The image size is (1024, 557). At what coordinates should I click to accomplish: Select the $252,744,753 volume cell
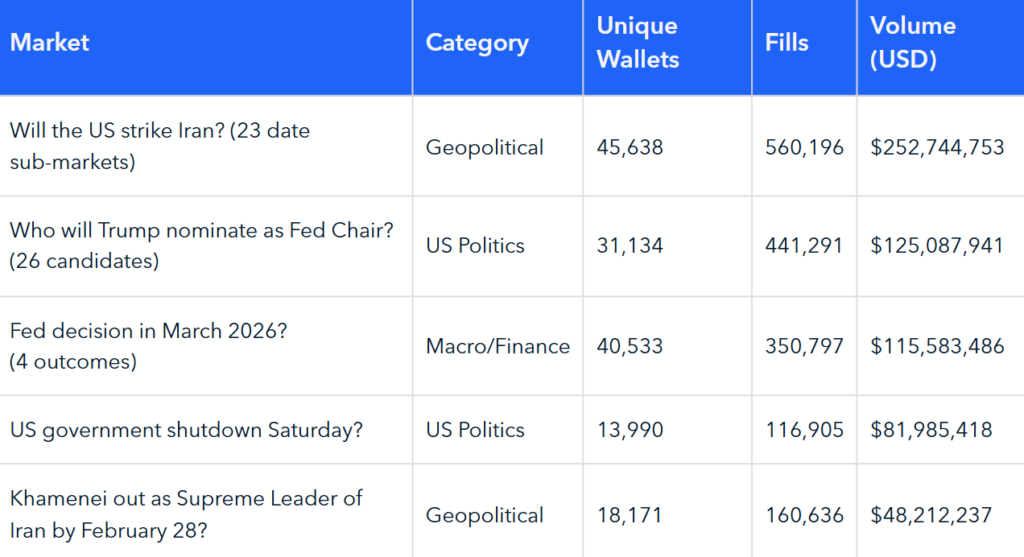pyautogui.click(x=937, y=147)
